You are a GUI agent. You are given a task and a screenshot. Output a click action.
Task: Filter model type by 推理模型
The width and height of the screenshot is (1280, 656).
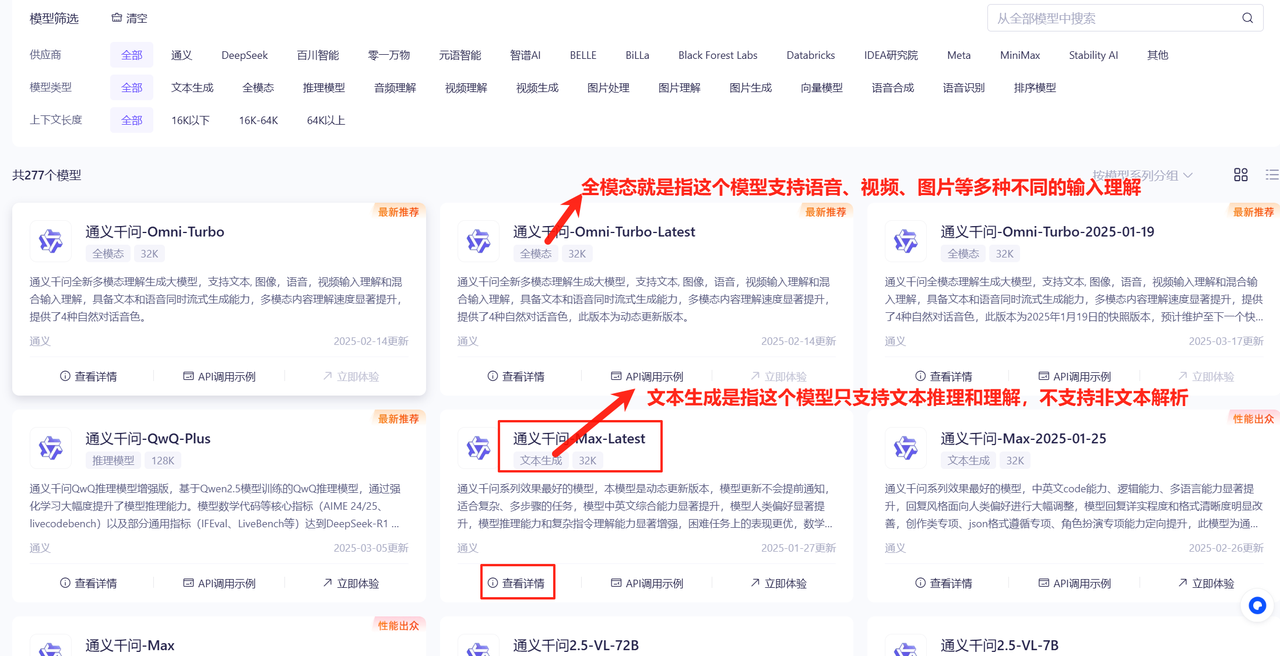coord(324,88)
